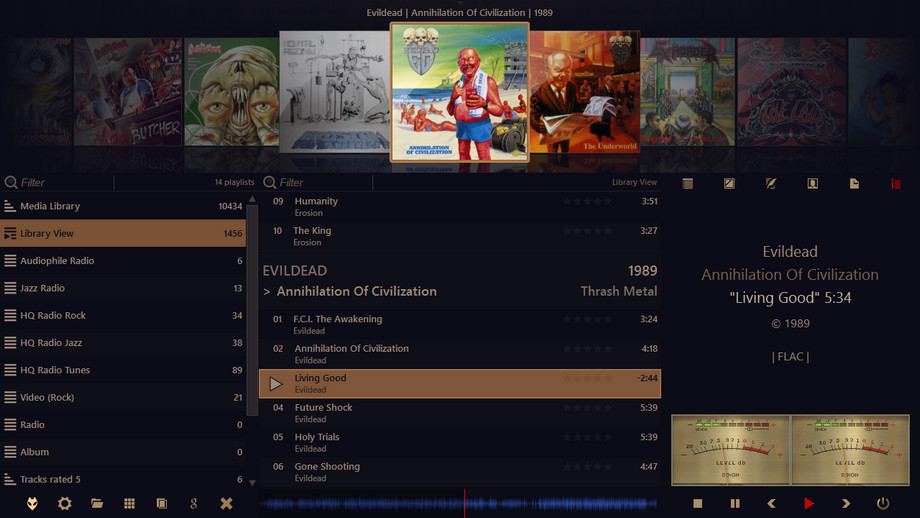Click the red play button
Viewport: 920px width, 518px height.
809,503
